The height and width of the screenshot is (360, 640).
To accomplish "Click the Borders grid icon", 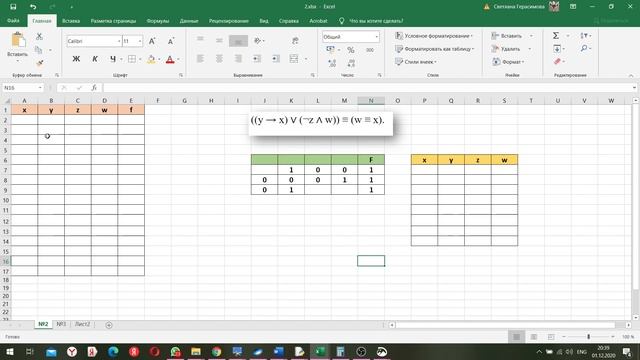I will [x=132, y=59].
